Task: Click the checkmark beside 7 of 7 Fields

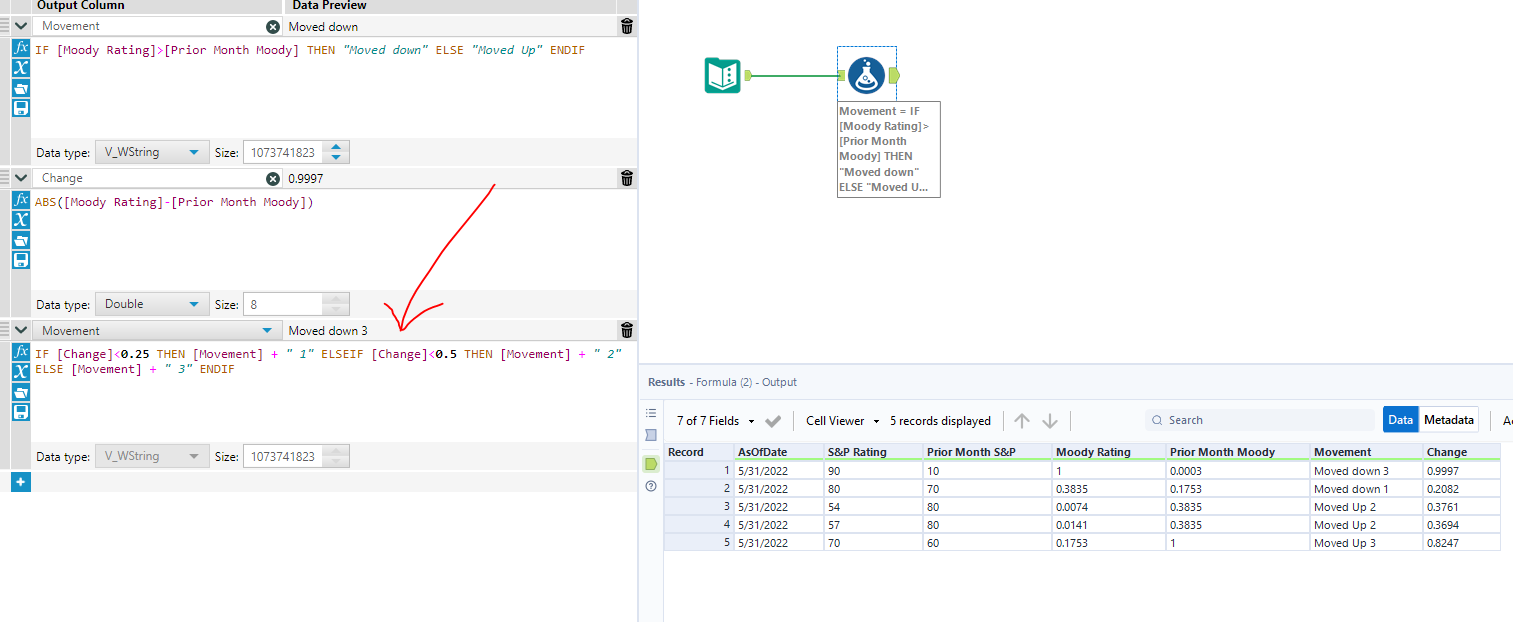Action: [x=772, y=420]
